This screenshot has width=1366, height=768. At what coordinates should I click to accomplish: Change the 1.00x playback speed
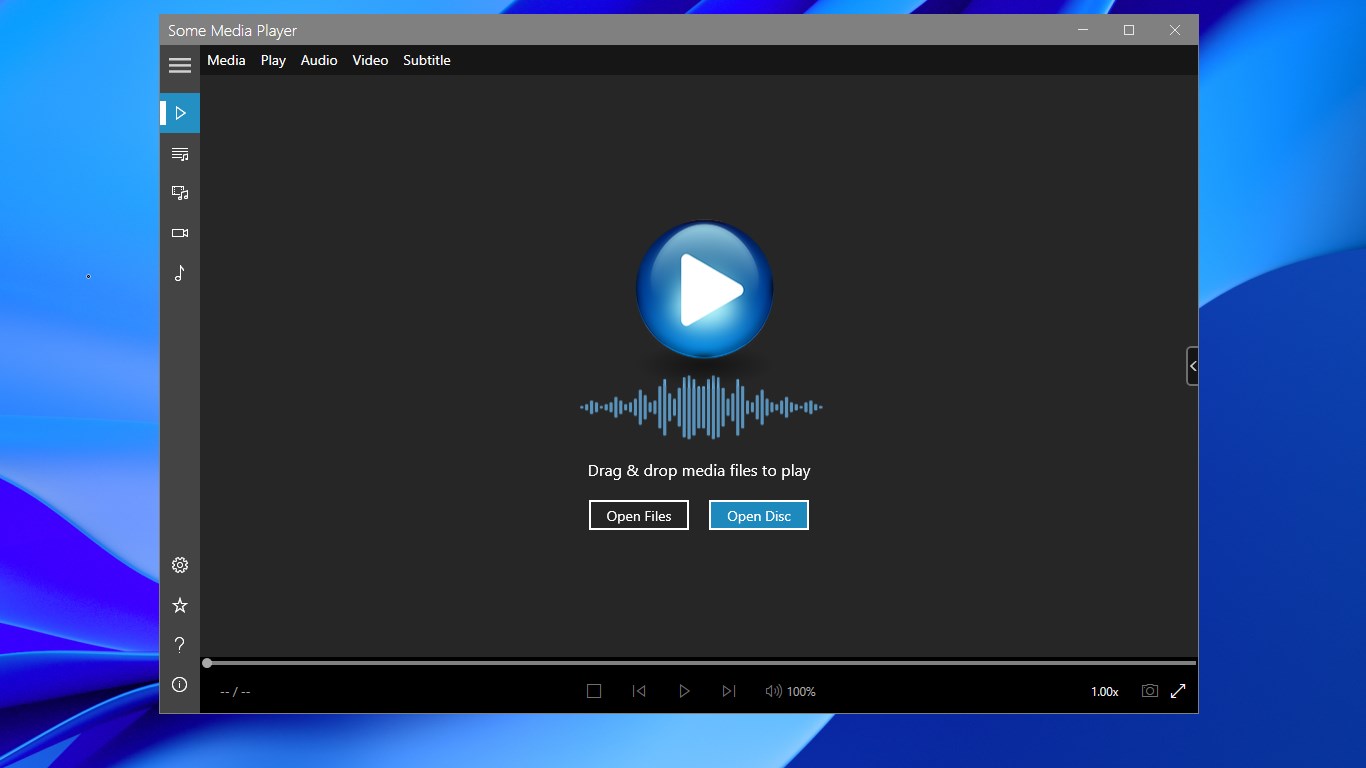(1105, 692)
